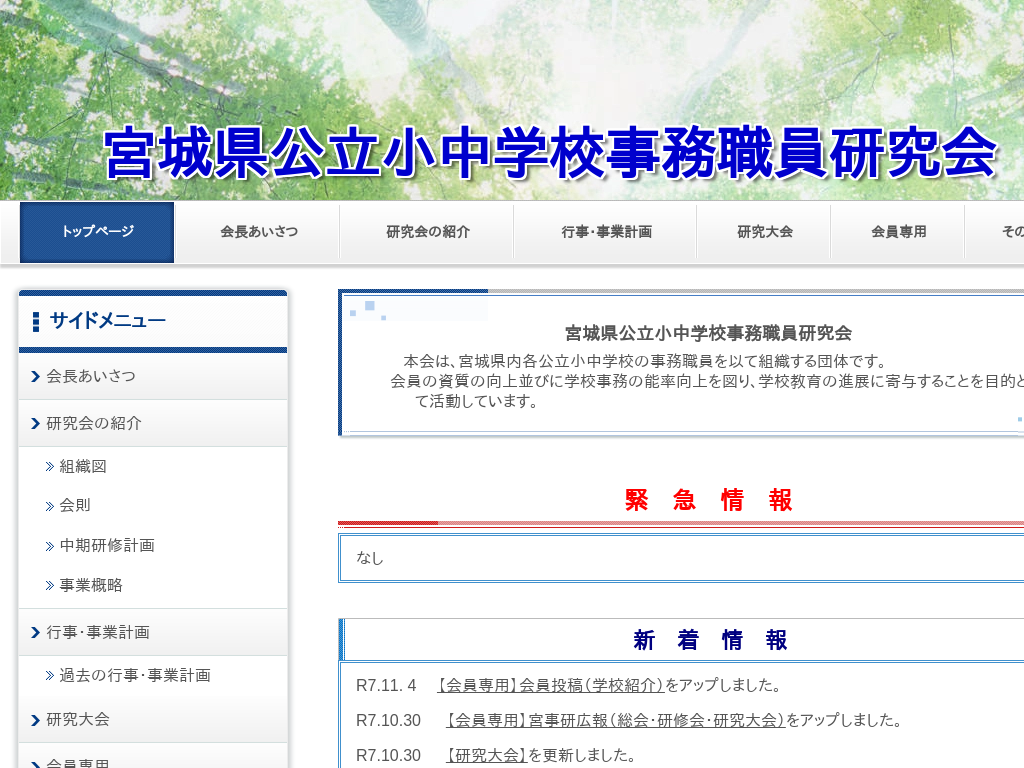
Task: Follow the 【研究大会】 updated news link
Action: [486, 755]
